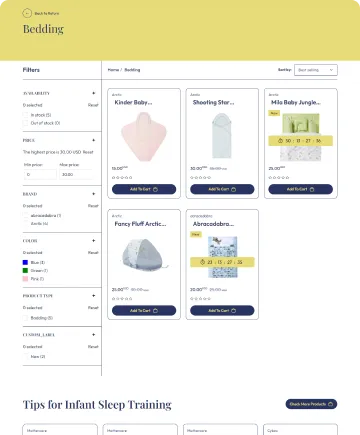Reset the Product Type filter
Screen dimensions: 360x435
93,308
